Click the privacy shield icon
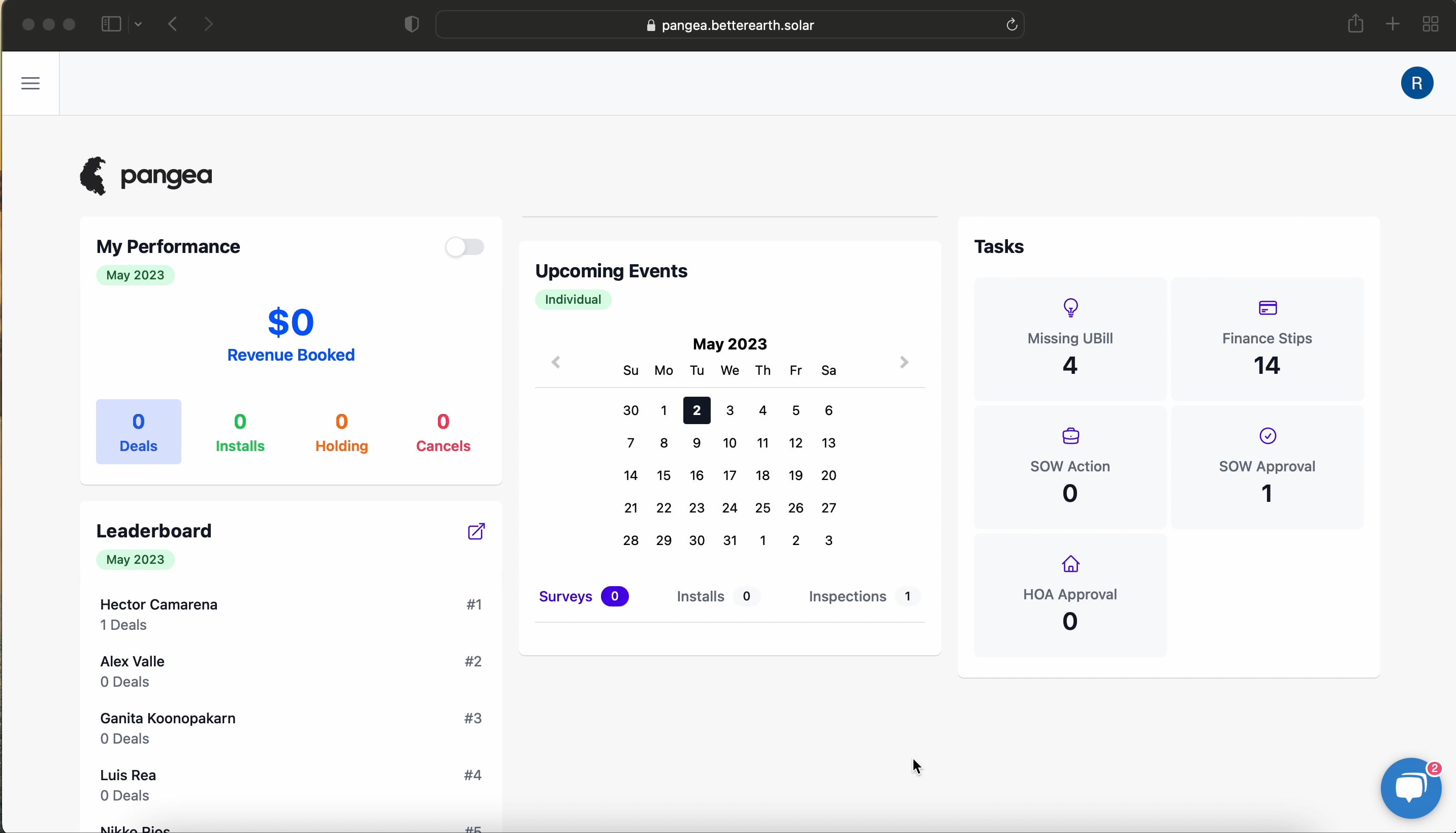The image size is (1456, 833). (x=412, y=24)
